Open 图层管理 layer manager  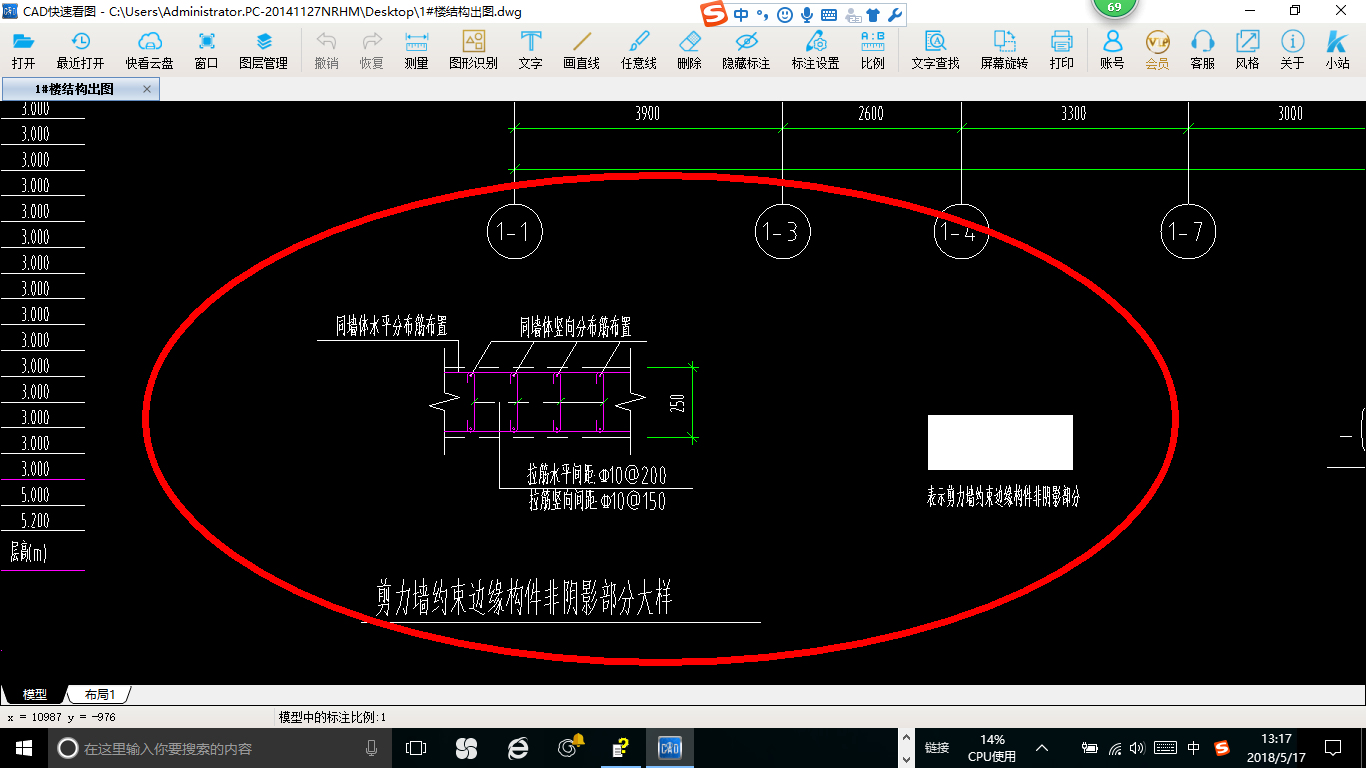click(263, 50)
